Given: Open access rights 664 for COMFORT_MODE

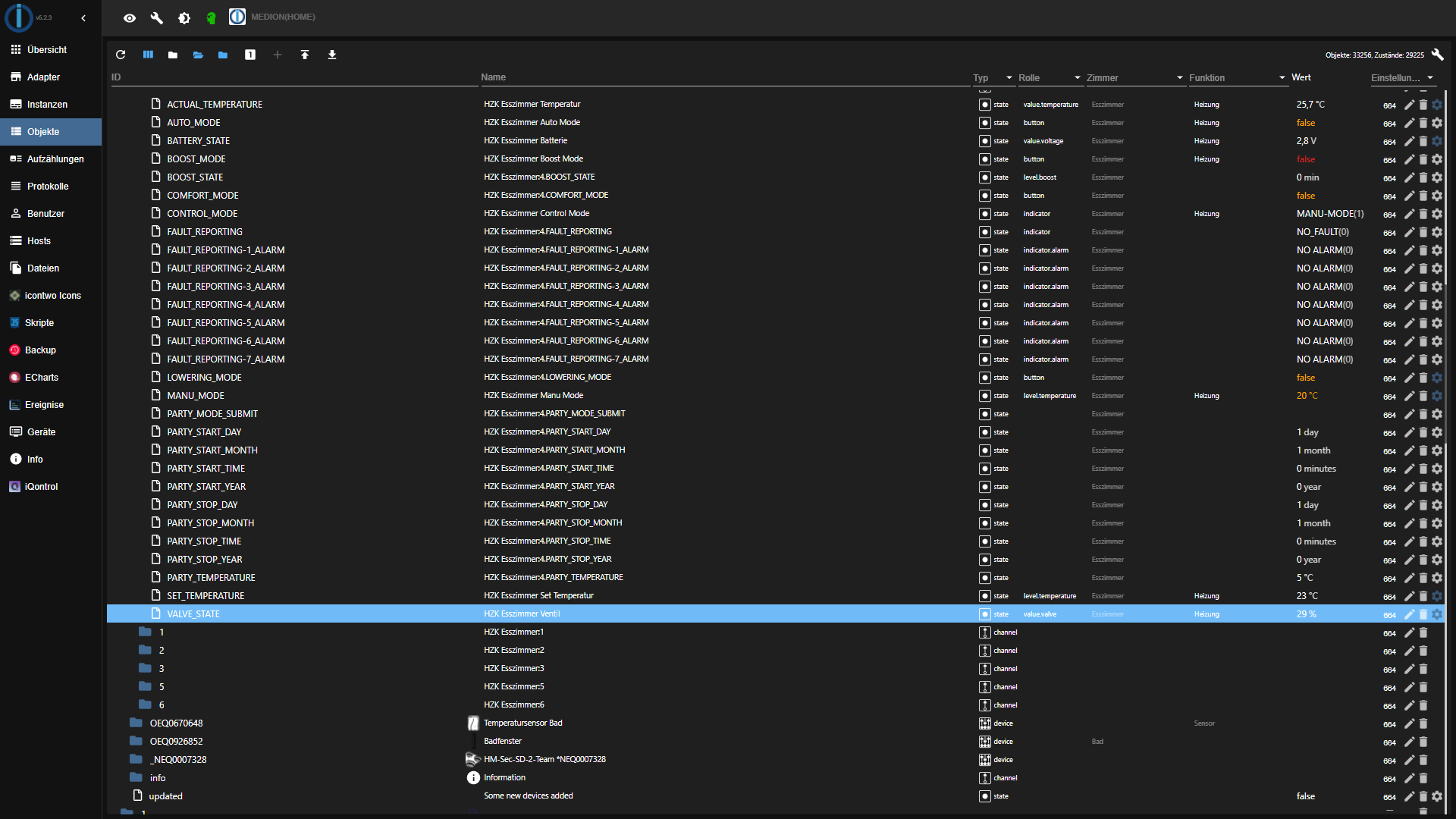Looking at the screenshot, I should [x=1389, y=196].
